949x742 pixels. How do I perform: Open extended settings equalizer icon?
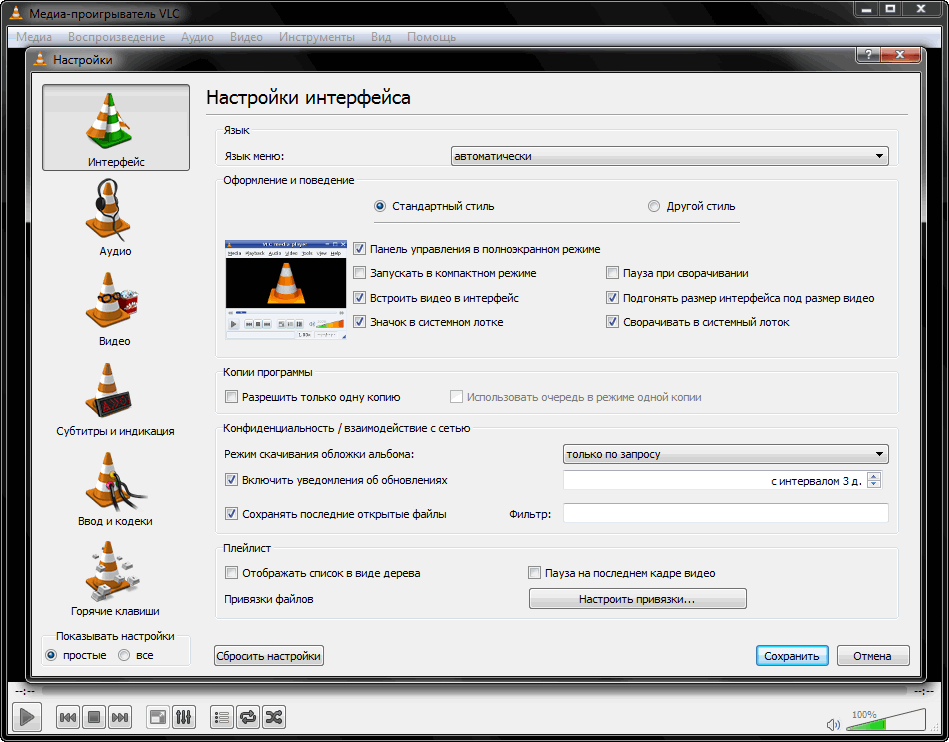click(184, 716)
